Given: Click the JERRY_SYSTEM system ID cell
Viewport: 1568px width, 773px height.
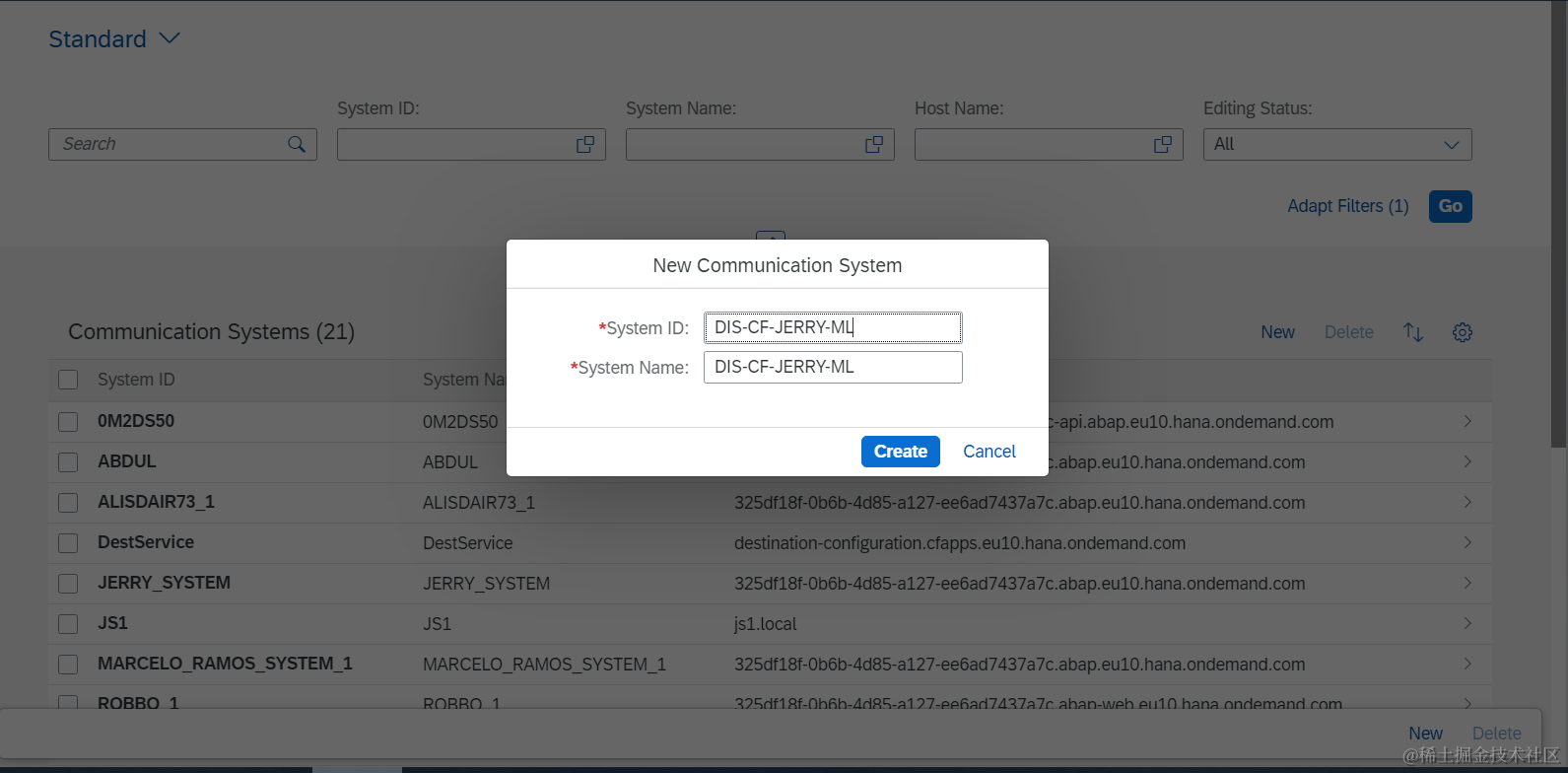Looking at the screenshot, I should pos(164,583).
